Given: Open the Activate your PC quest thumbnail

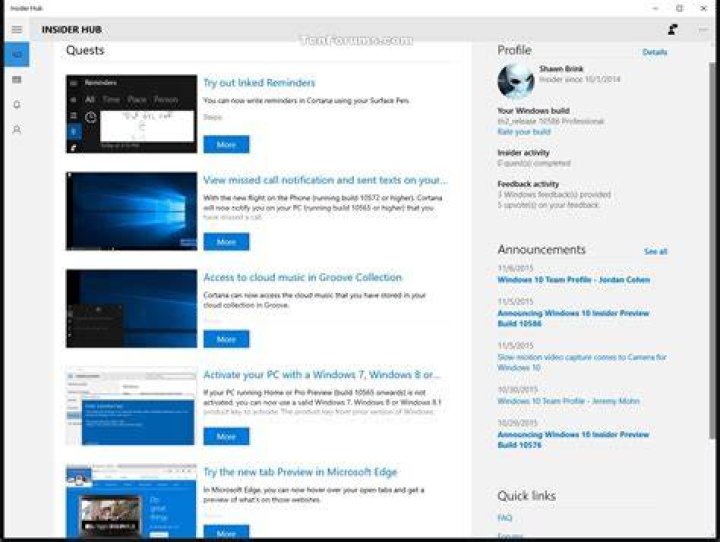Looking at the screenshot, I should 131,406.
